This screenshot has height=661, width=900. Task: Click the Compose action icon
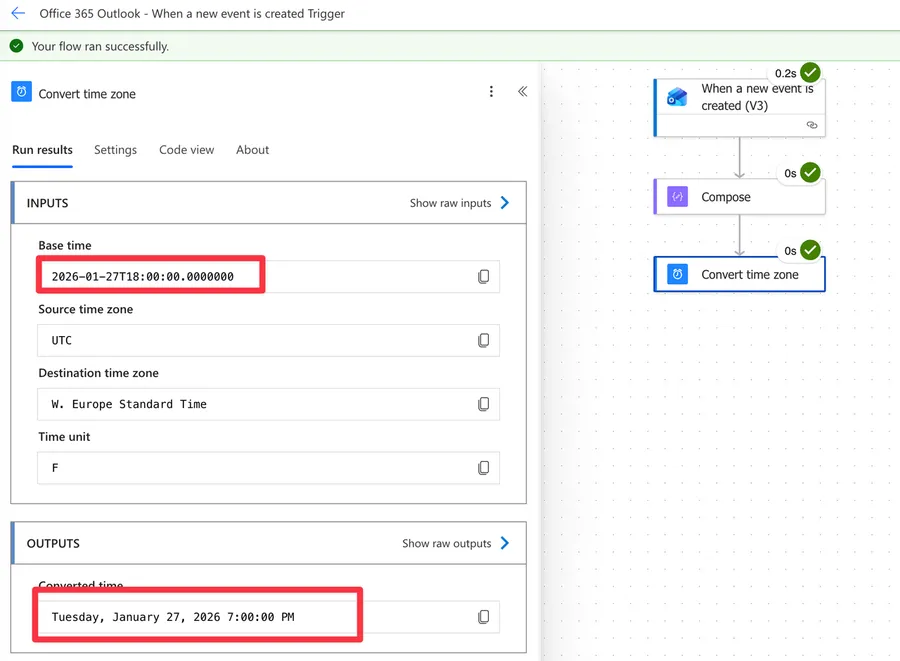pos(678,197)
